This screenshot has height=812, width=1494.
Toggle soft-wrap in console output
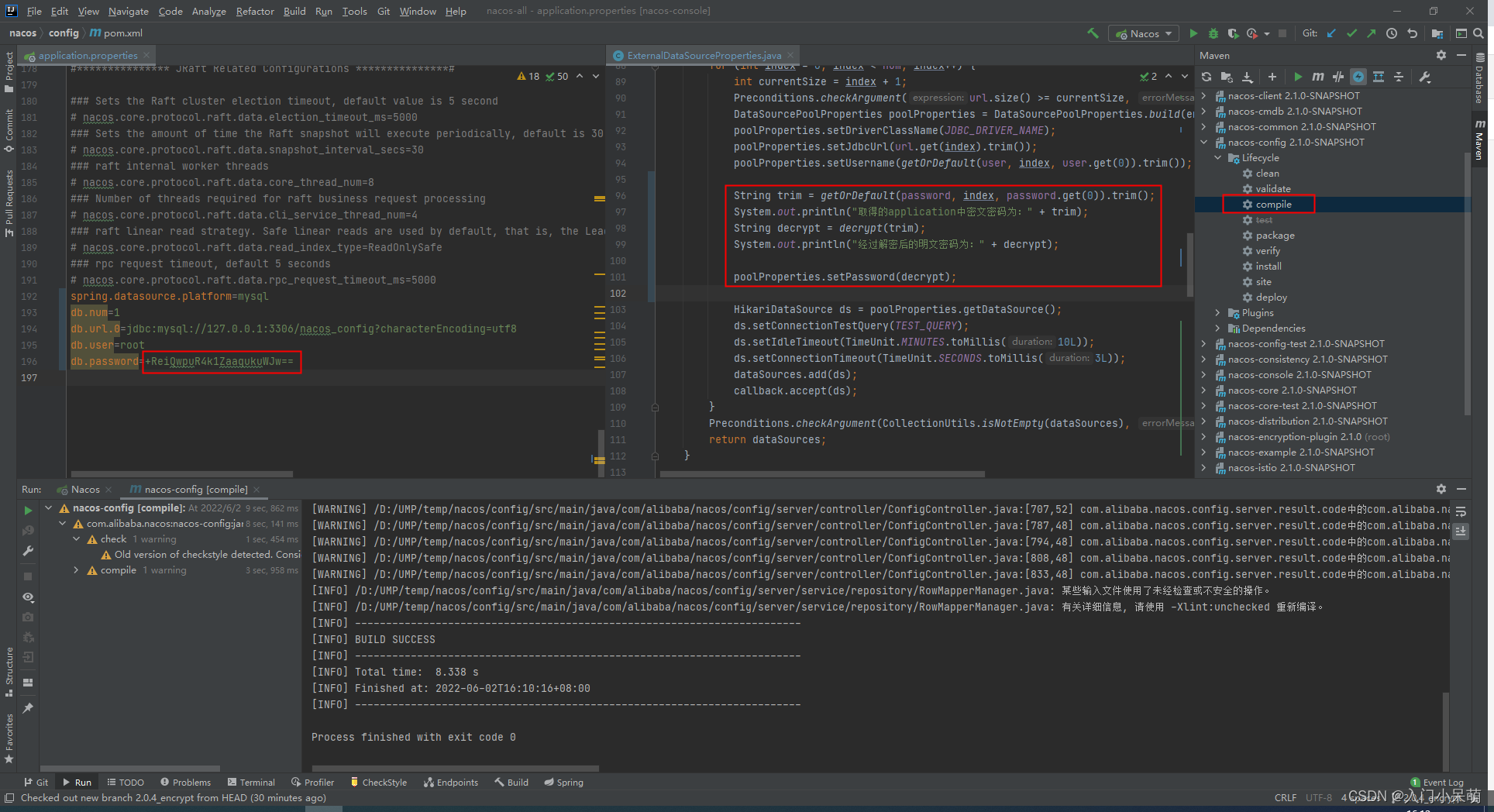tap(1461, 511)
